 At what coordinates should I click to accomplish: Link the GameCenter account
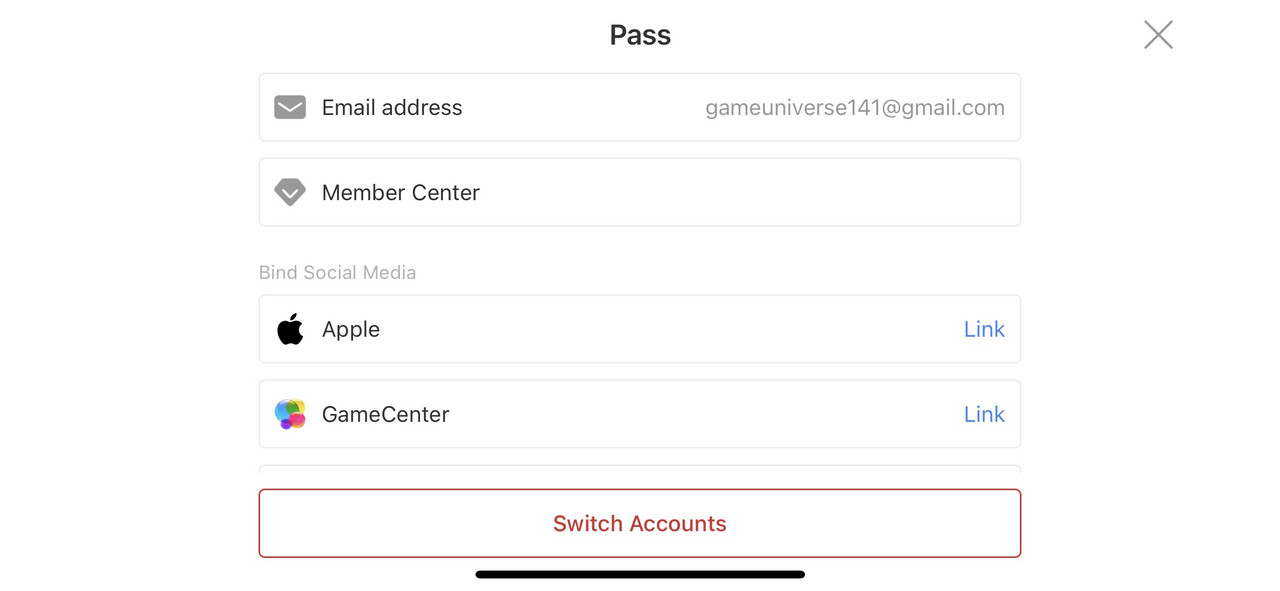pyautogui.click(x=984, y=414)
